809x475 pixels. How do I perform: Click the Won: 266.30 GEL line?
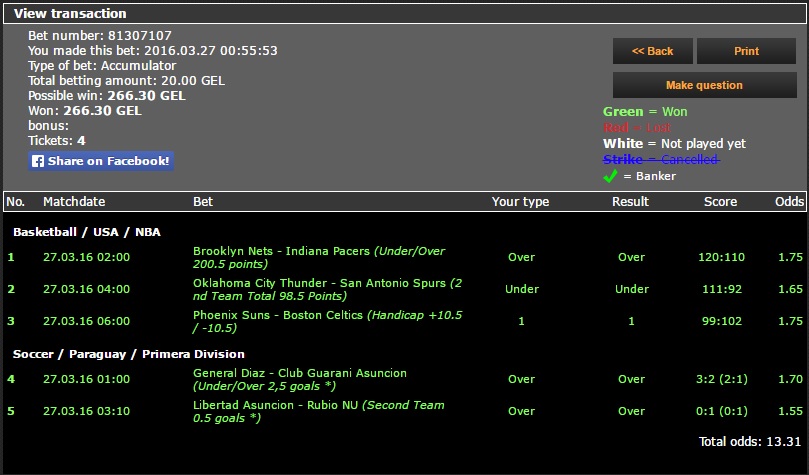(85, 110)
